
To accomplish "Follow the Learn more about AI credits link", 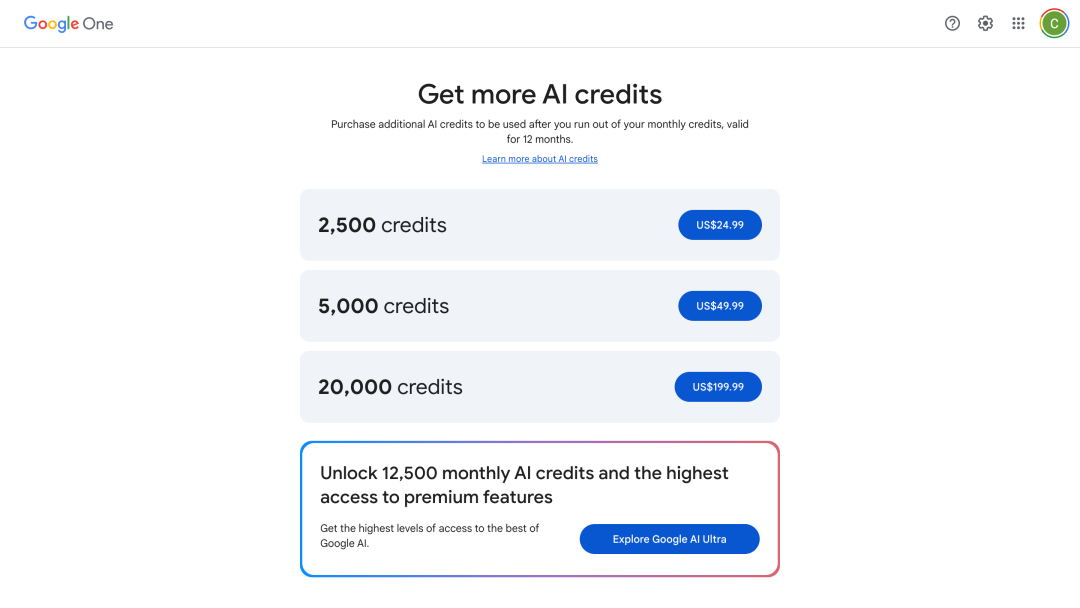I will tap(539, 159).
